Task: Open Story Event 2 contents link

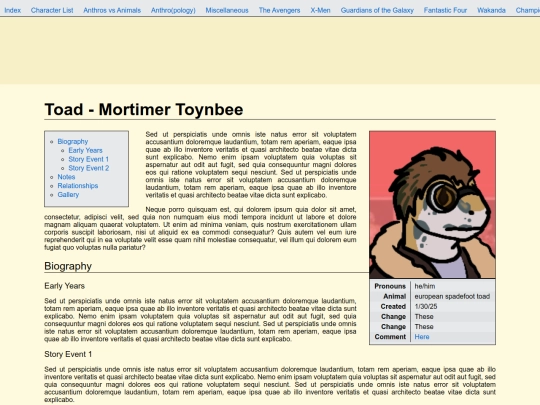Action: (89, 168)
